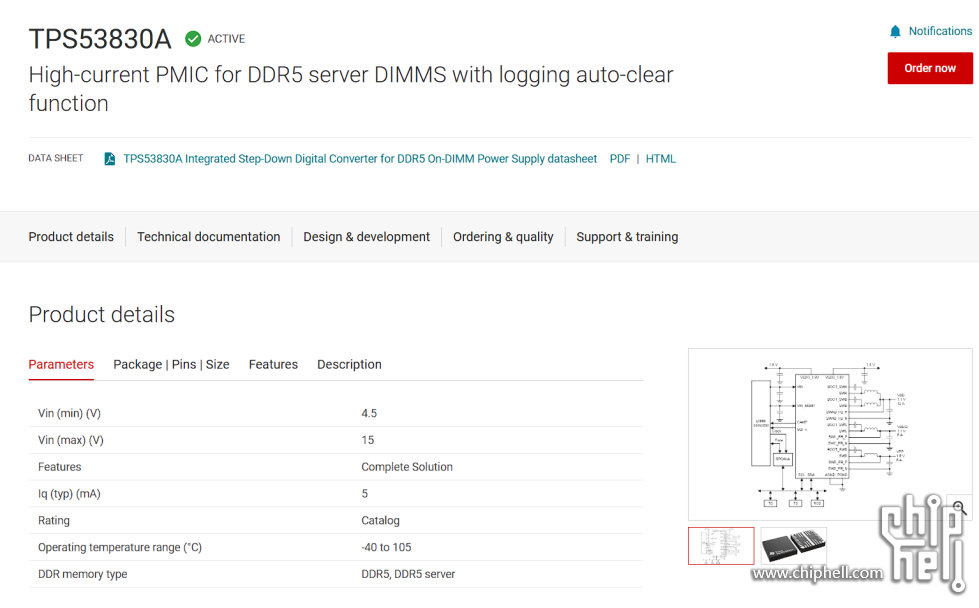Go to Product details navigation item
The height and width of the screenshot is (608, 979).
pos(71,237)
